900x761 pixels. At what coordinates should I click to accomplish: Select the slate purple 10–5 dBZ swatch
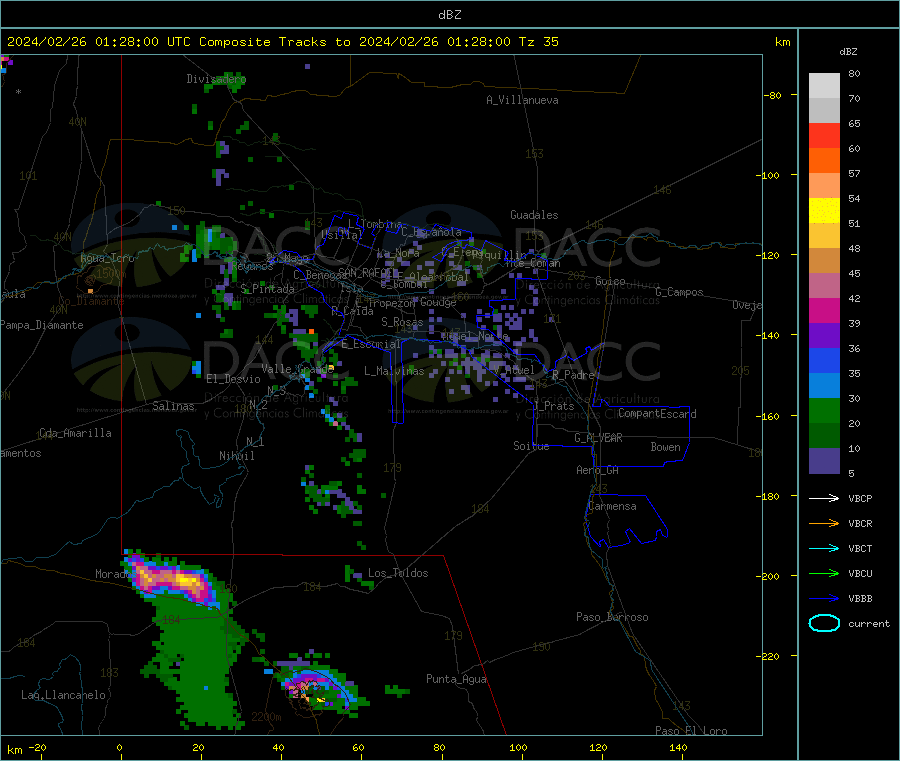point(824,461)
